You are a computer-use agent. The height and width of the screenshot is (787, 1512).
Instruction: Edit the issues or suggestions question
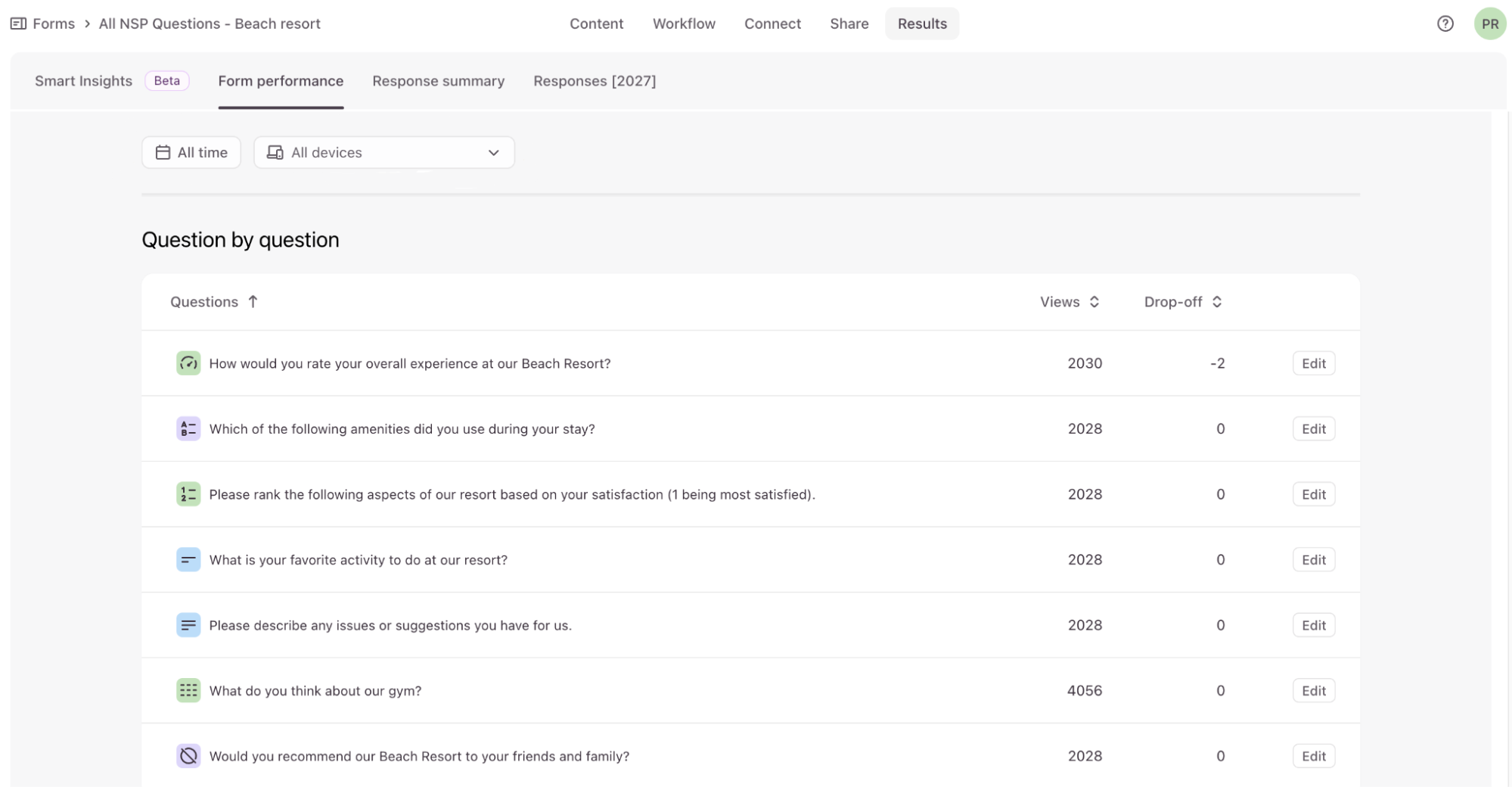[x=1314, y=625]
